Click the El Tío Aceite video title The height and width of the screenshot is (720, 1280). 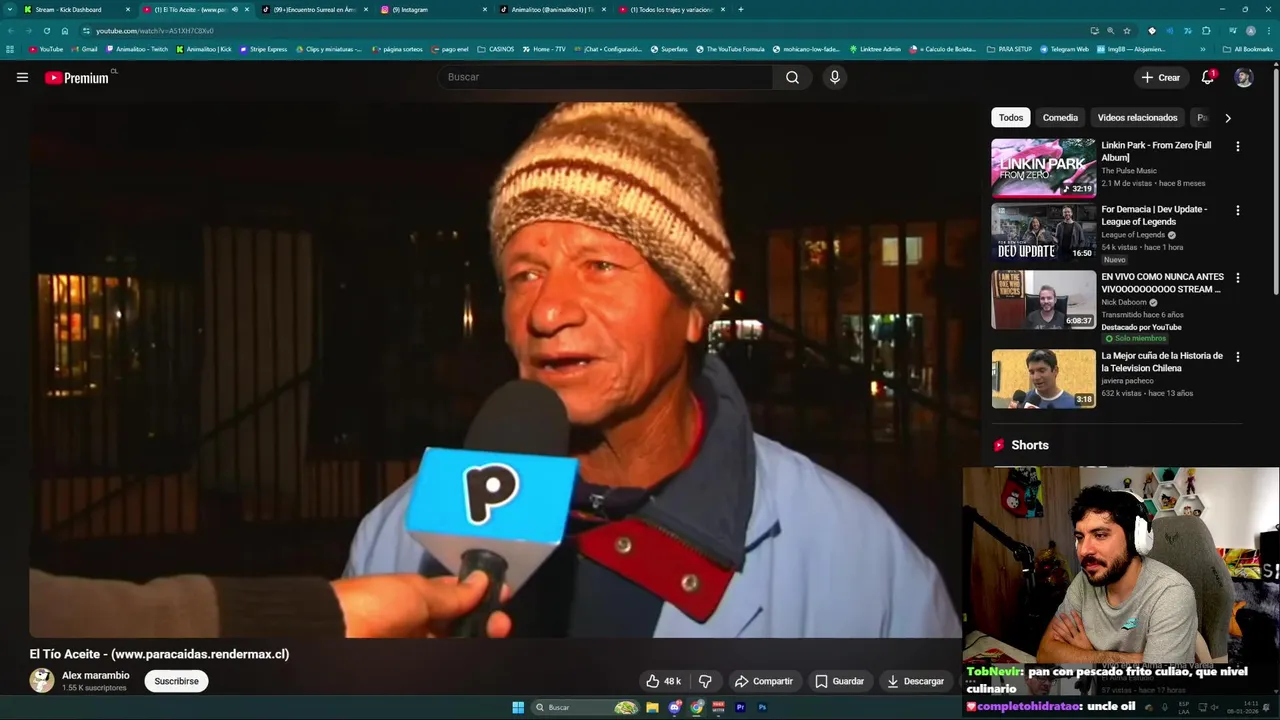tap(159, 654)
